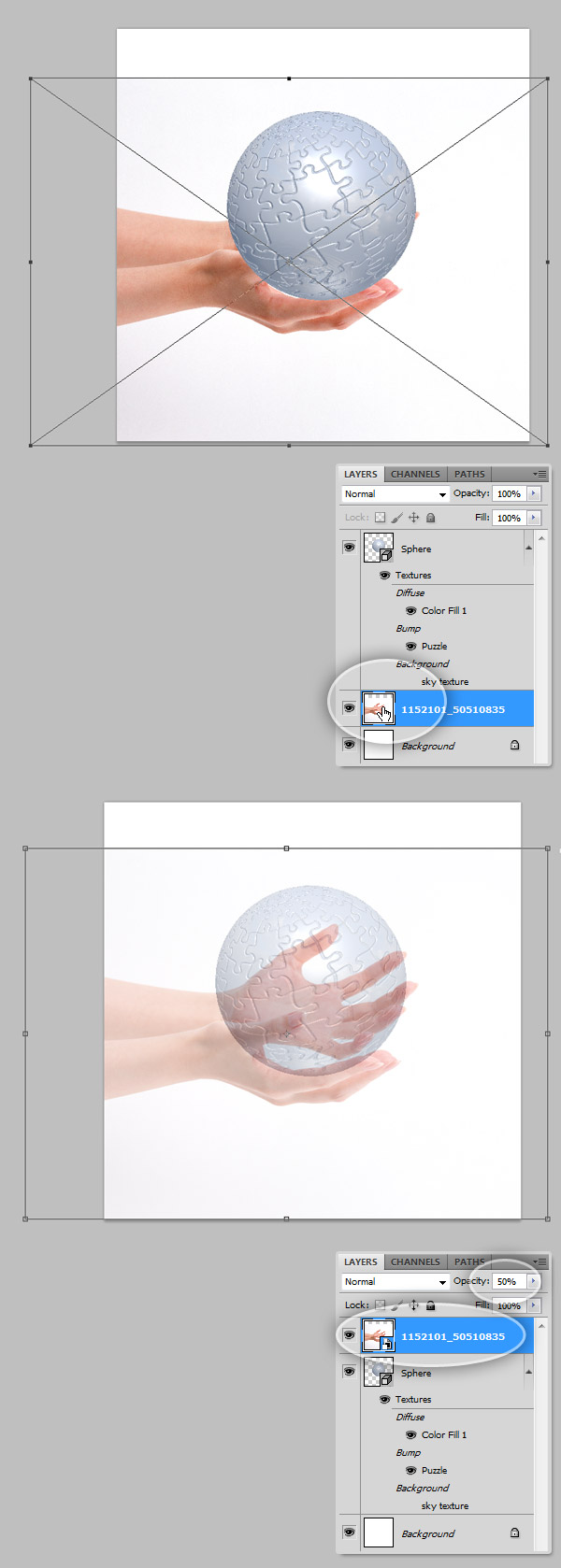Switch to Paths tab in upper panel
The height and width of the screenshot is (1568, 561).
(469, 475)
